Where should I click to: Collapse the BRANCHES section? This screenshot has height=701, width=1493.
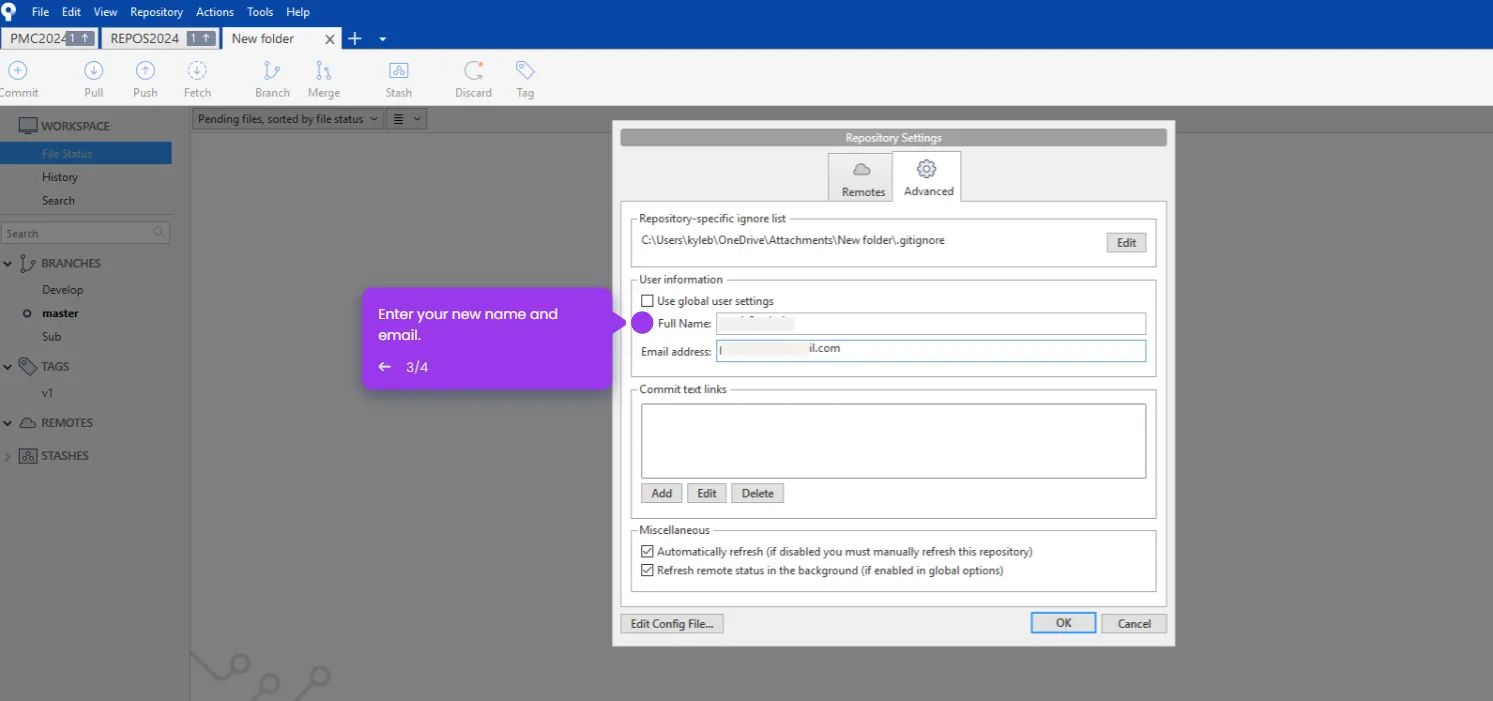8,264
